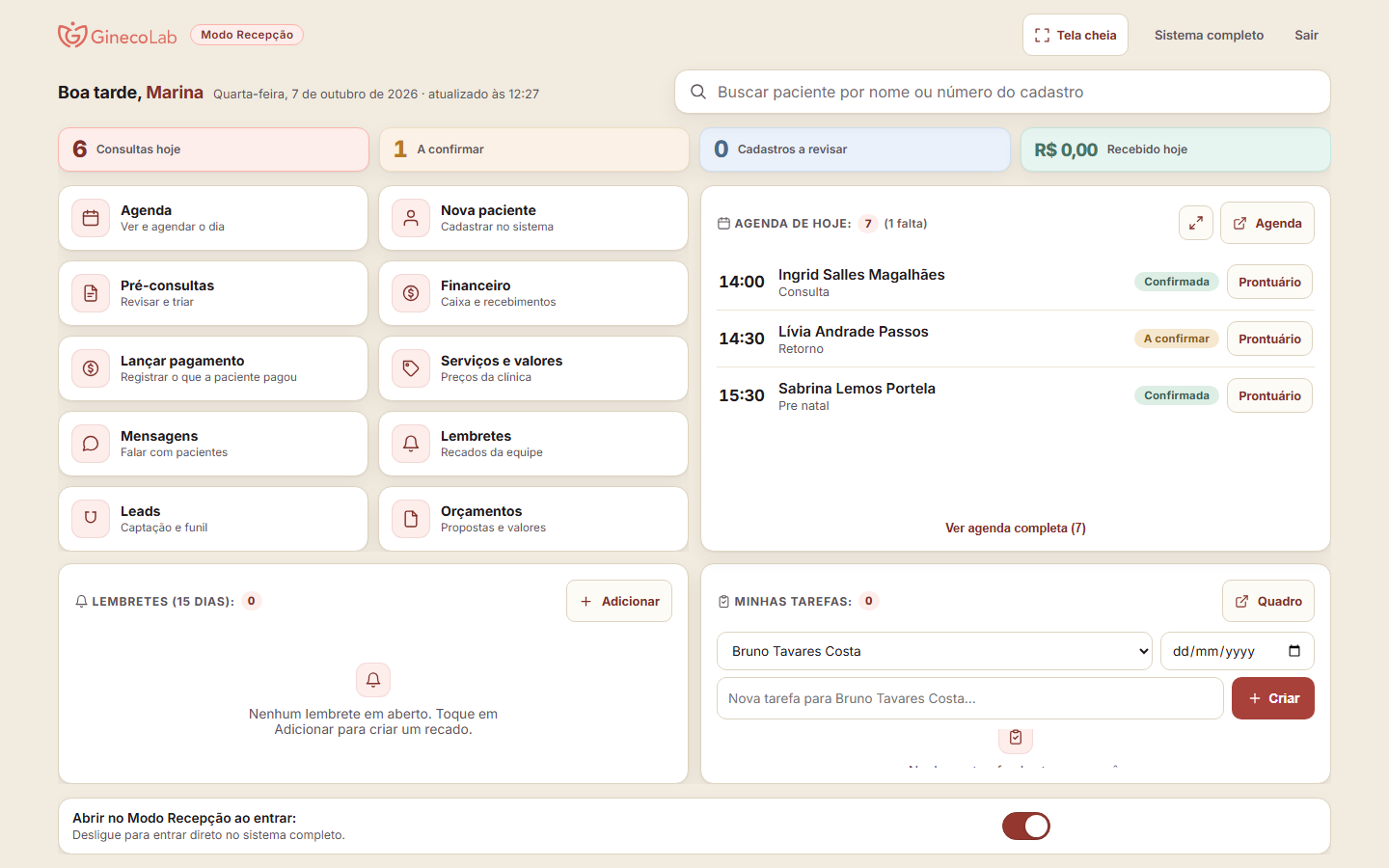The height and width of the screenshot is (868, 1389).
Task: Click the new task text field
Action: point(970,698)
